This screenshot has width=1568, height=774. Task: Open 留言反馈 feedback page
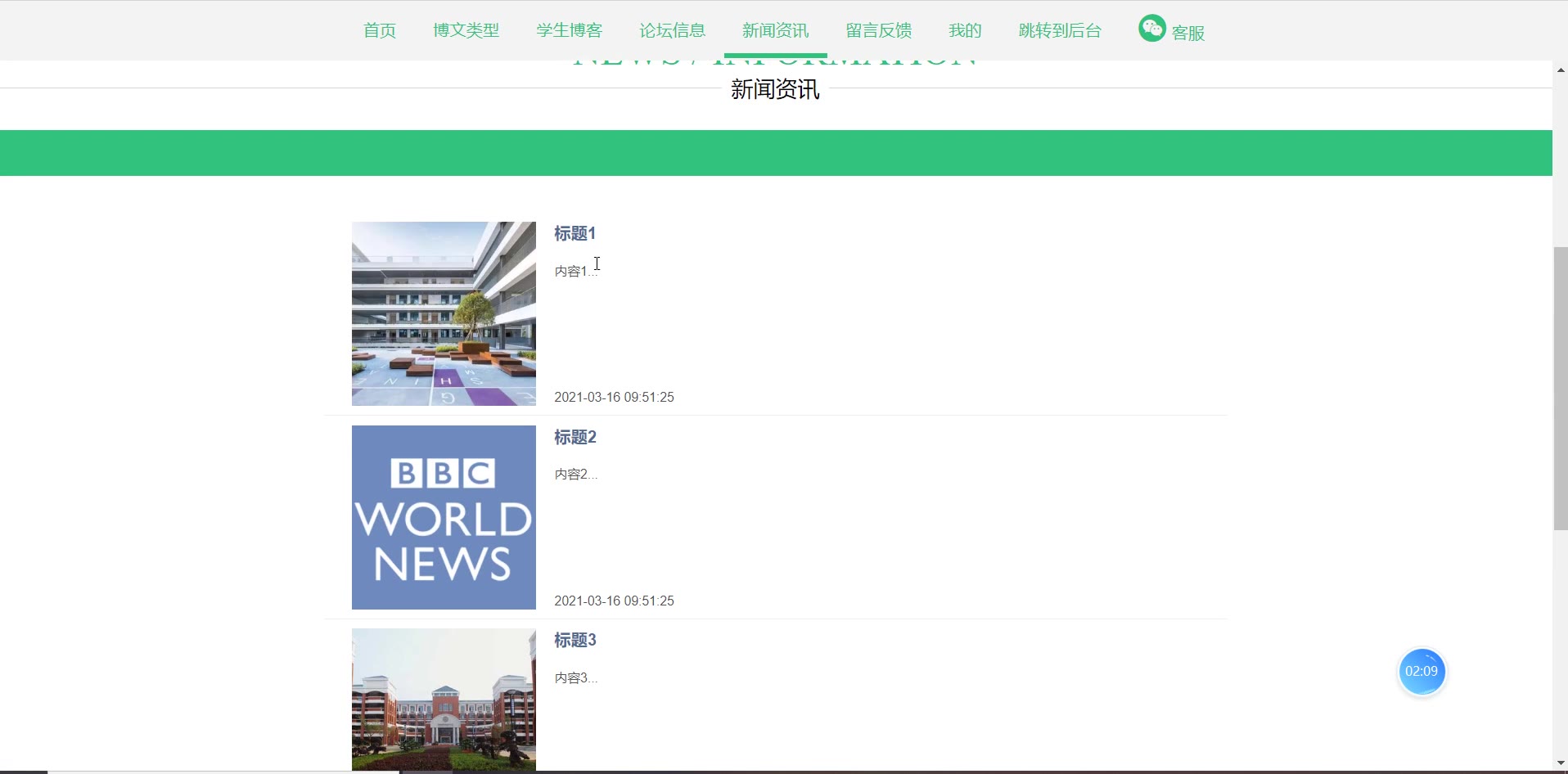click(x=878, y=30)
